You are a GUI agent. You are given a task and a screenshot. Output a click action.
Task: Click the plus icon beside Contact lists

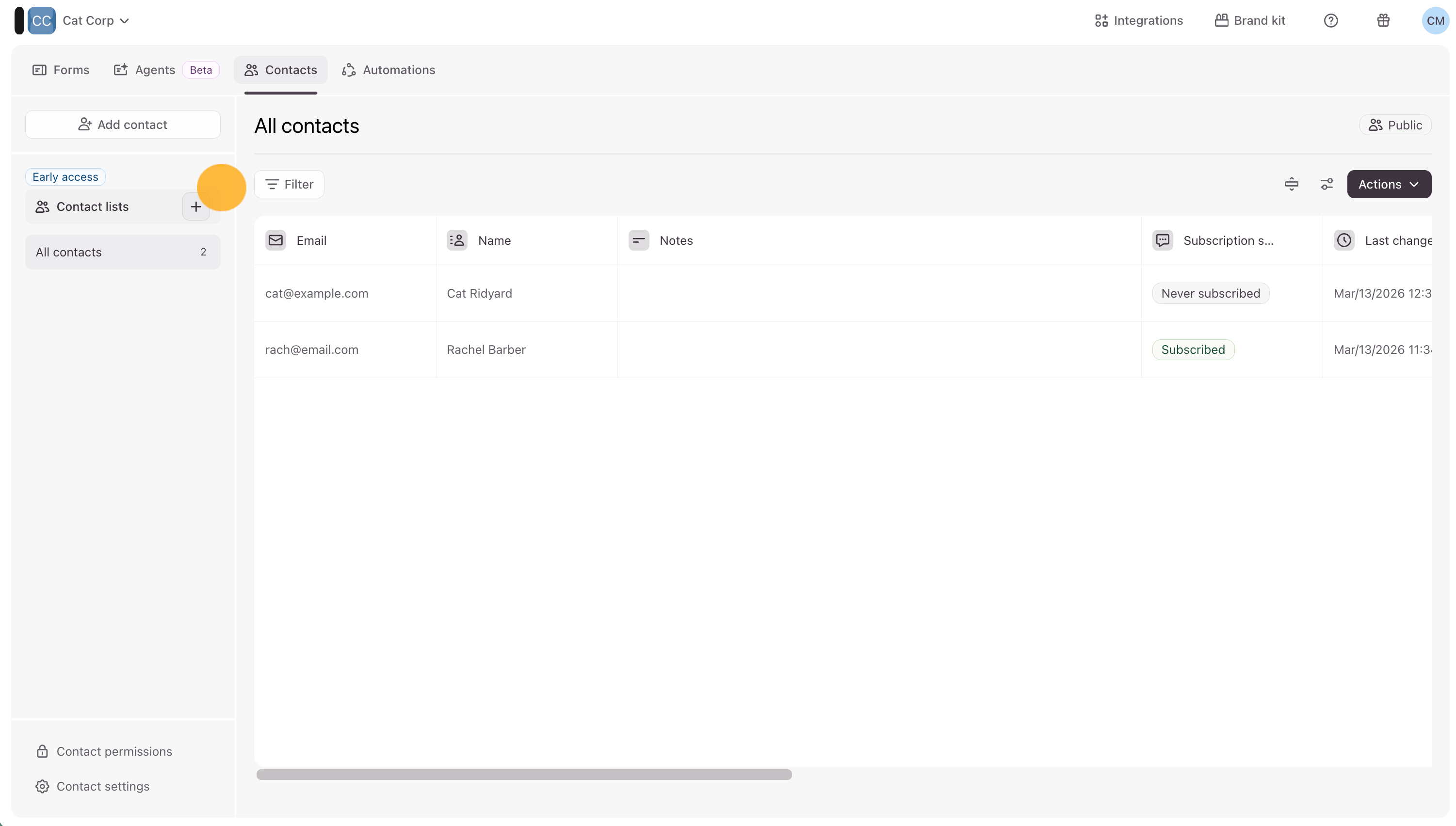click(196, 206)
